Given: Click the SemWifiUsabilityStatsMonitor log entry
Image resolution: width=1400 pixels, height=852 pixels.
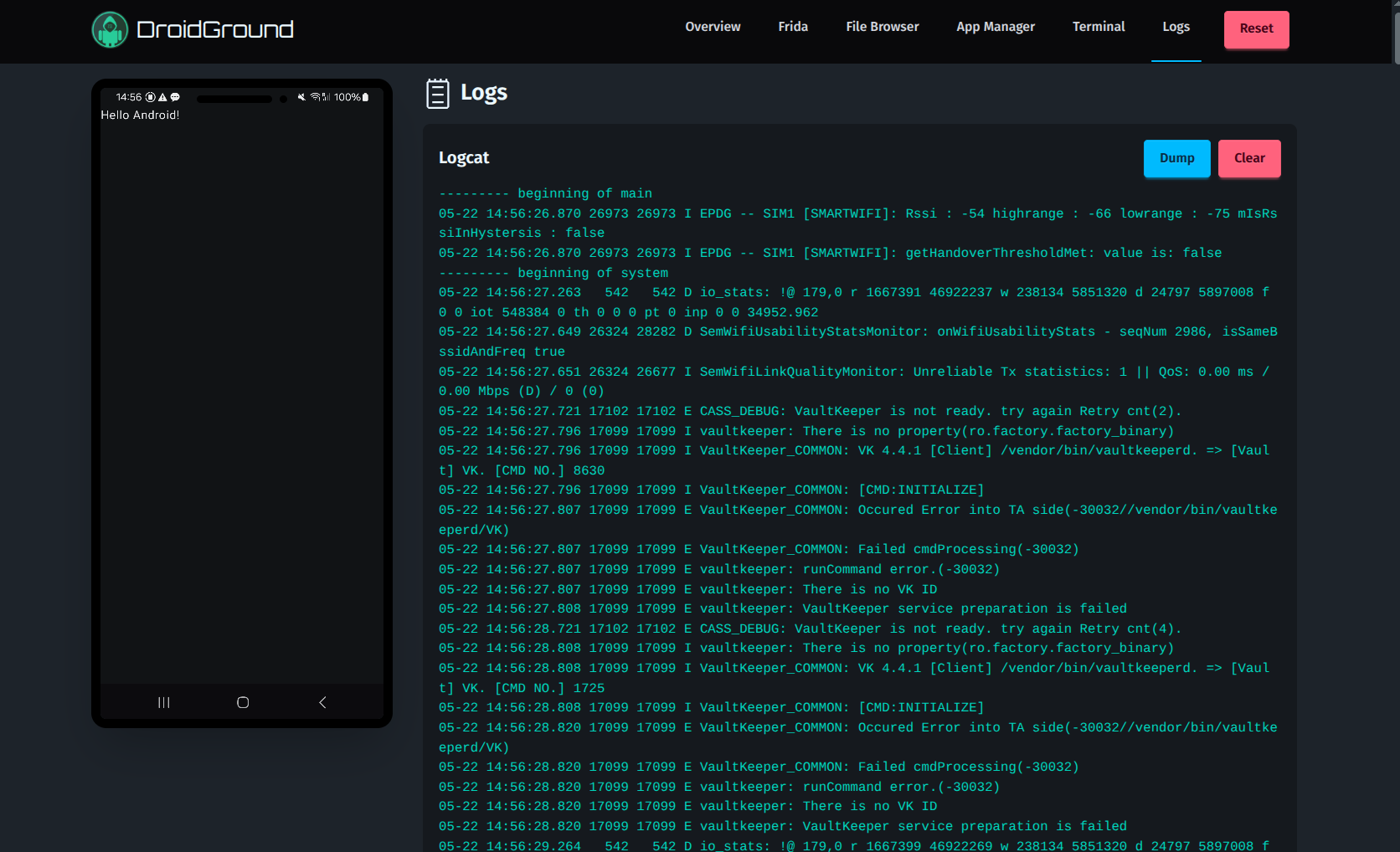Looking at the screenshot, I should click(857, 341).
